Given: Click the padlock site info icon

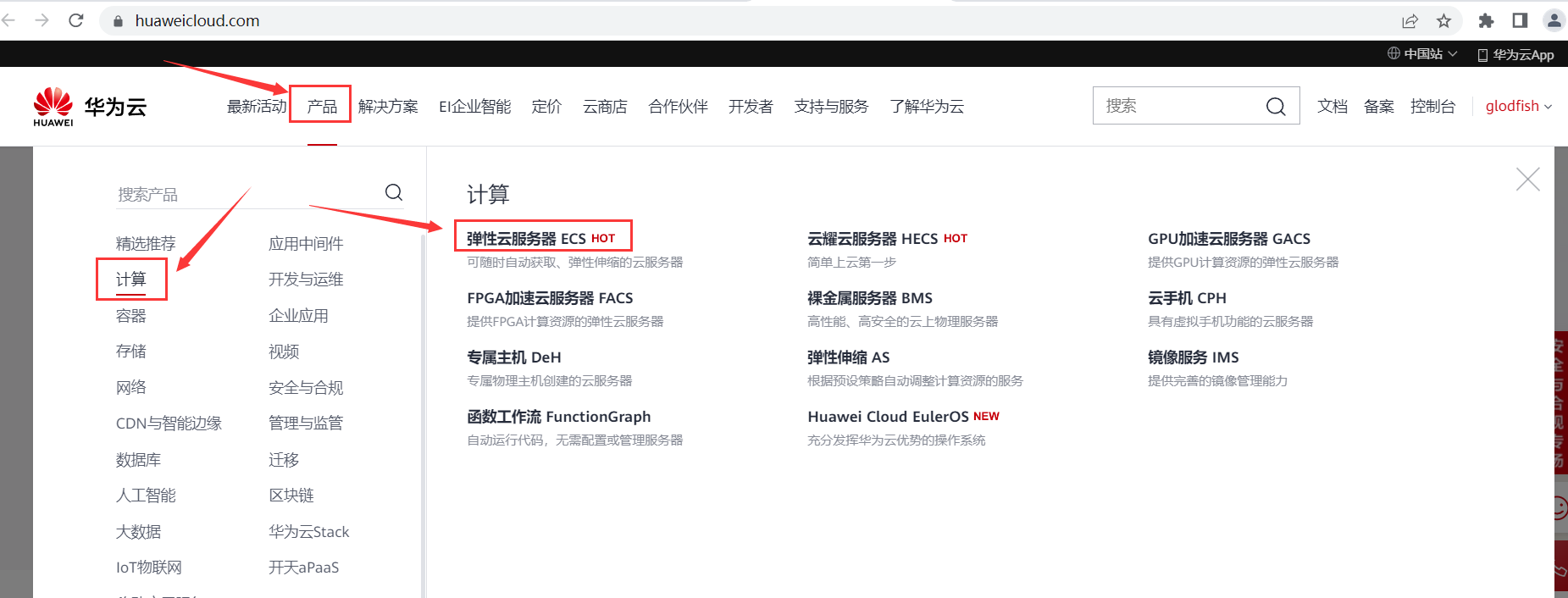Looking at the screenshot, I should click(x=118, y=21).
